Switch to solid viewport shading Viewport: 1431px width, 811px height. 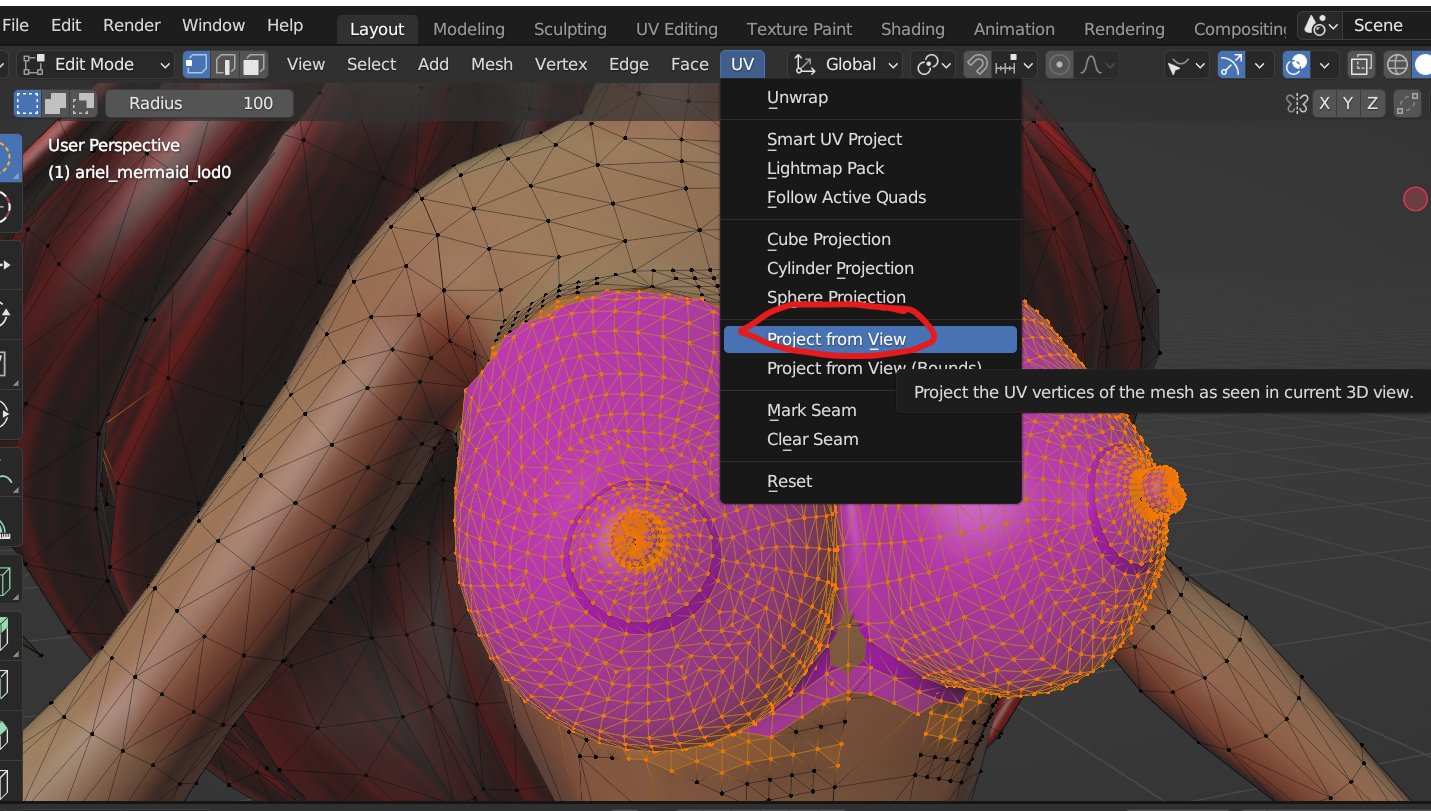(1422, 65)
